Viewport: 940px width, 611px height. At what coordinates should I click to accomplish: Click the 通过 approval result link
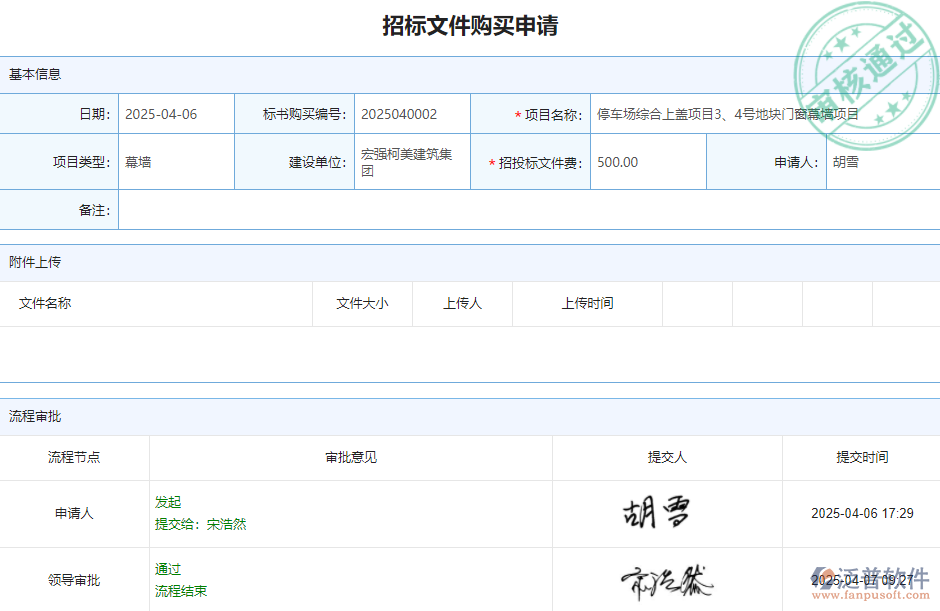166,568
